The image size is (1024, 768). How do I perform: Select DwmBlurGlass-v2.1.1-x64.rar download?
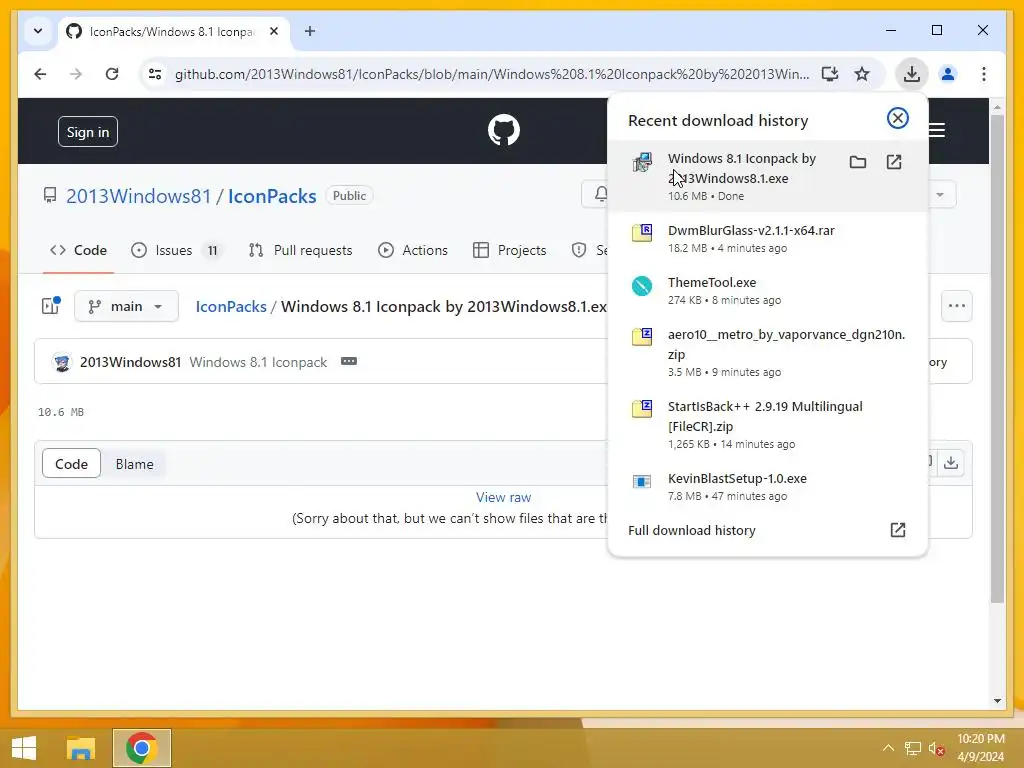[x=767, y=238]
